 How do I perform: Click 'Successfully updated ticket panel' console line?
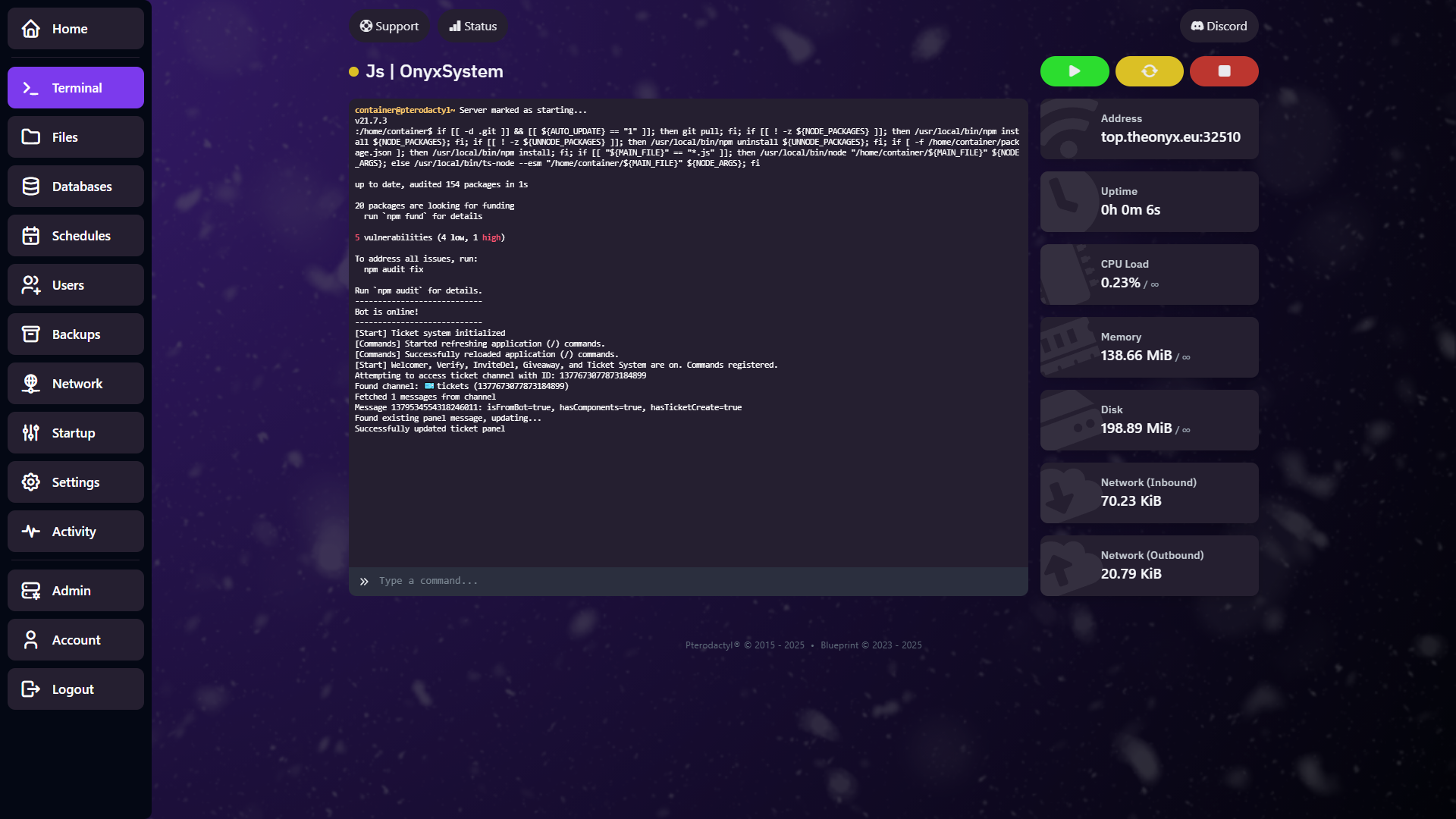[430, 429]
